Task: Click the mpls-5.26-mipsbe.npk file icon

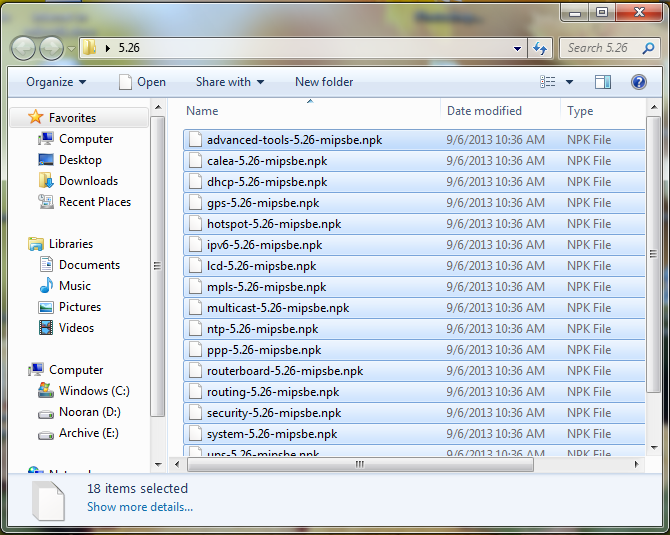Action: [x=195, y=287]
